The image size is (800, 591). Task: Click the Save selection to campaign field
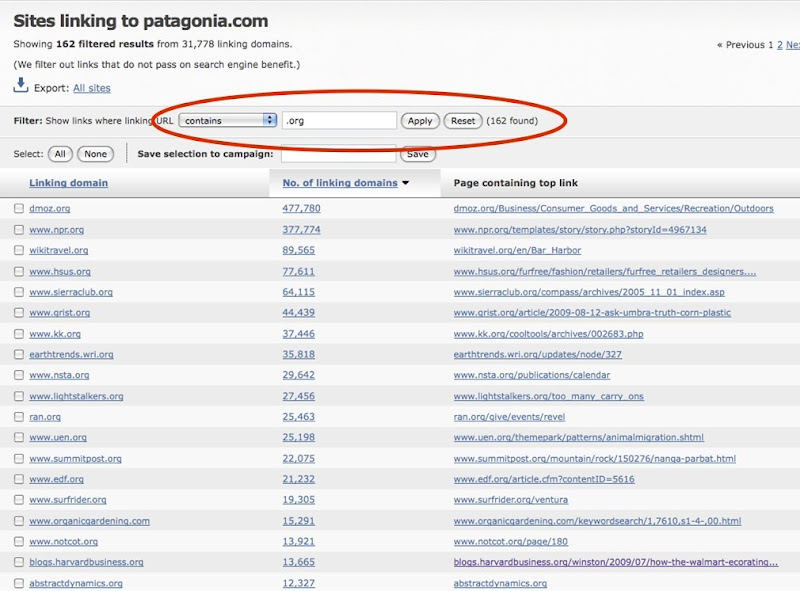pos(339,154)
